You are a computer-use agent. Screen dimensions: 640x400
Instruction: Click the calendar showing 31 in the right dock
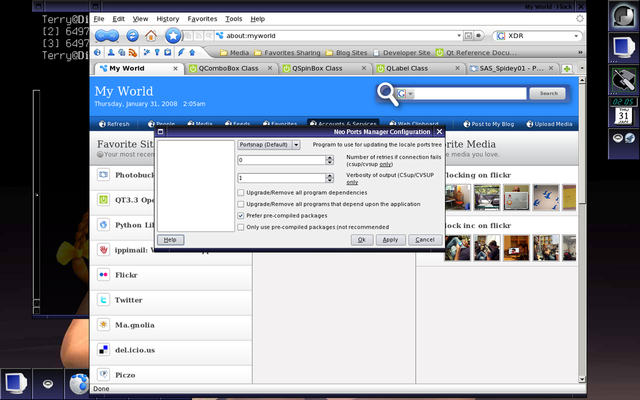623,116
